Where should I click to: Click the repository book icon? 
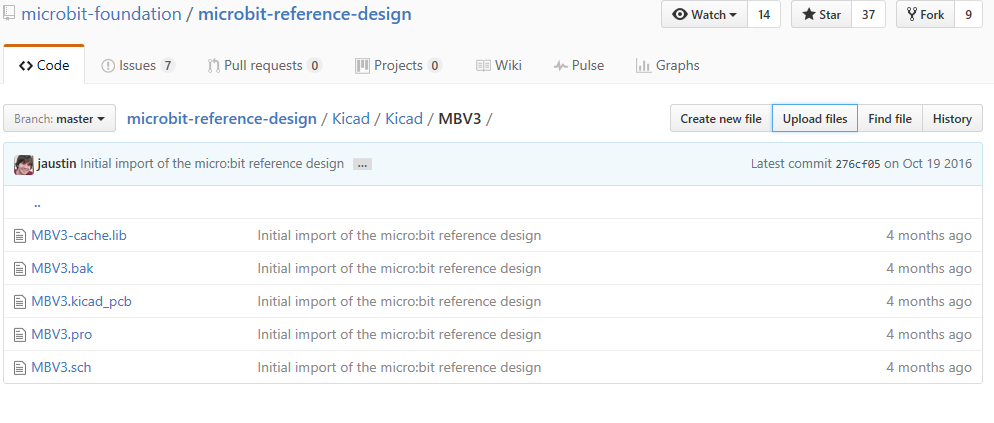[x=9, y=14]
